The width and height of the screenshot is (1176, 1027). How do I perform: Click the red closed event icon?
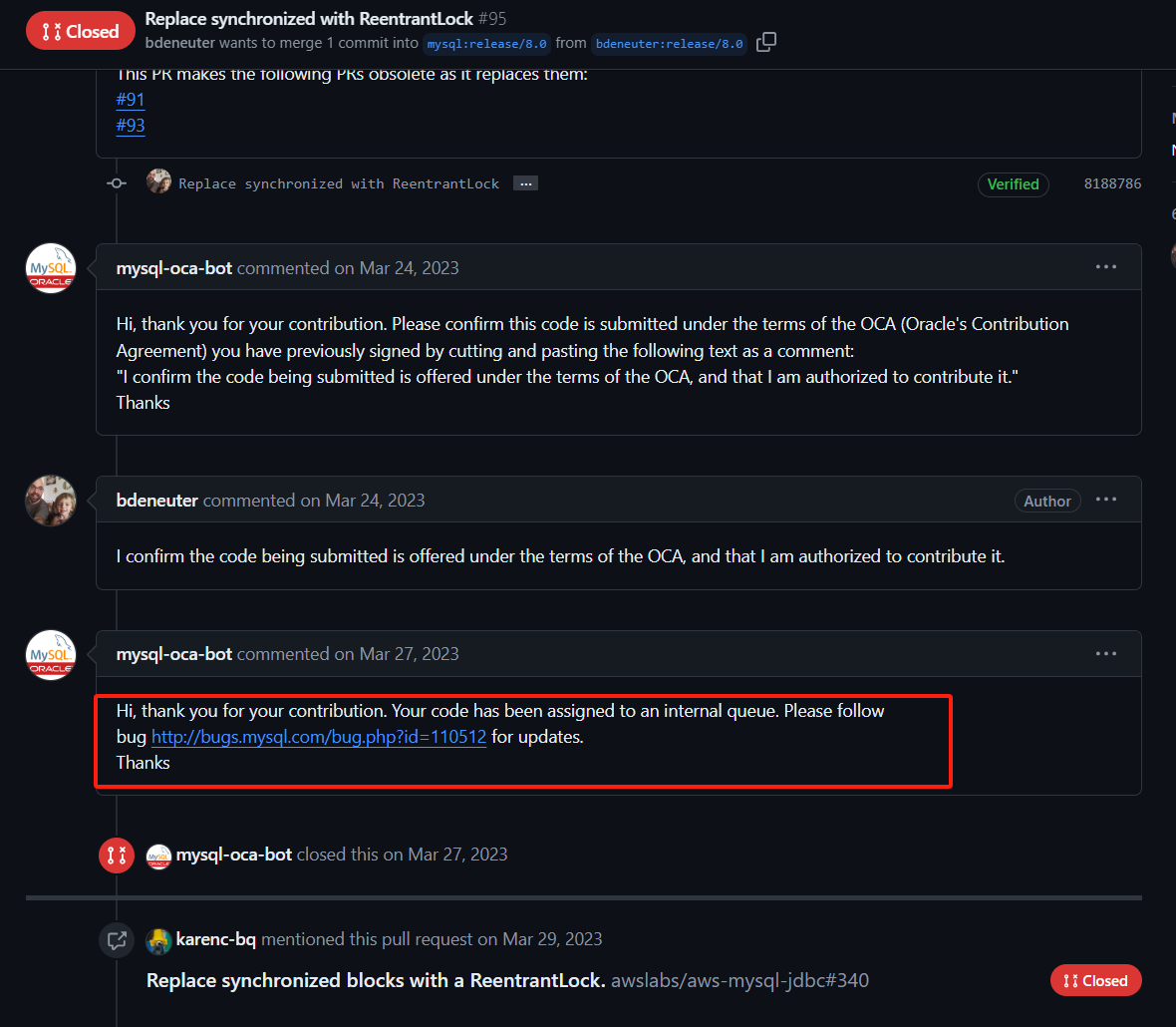click(x=117, y=856)
